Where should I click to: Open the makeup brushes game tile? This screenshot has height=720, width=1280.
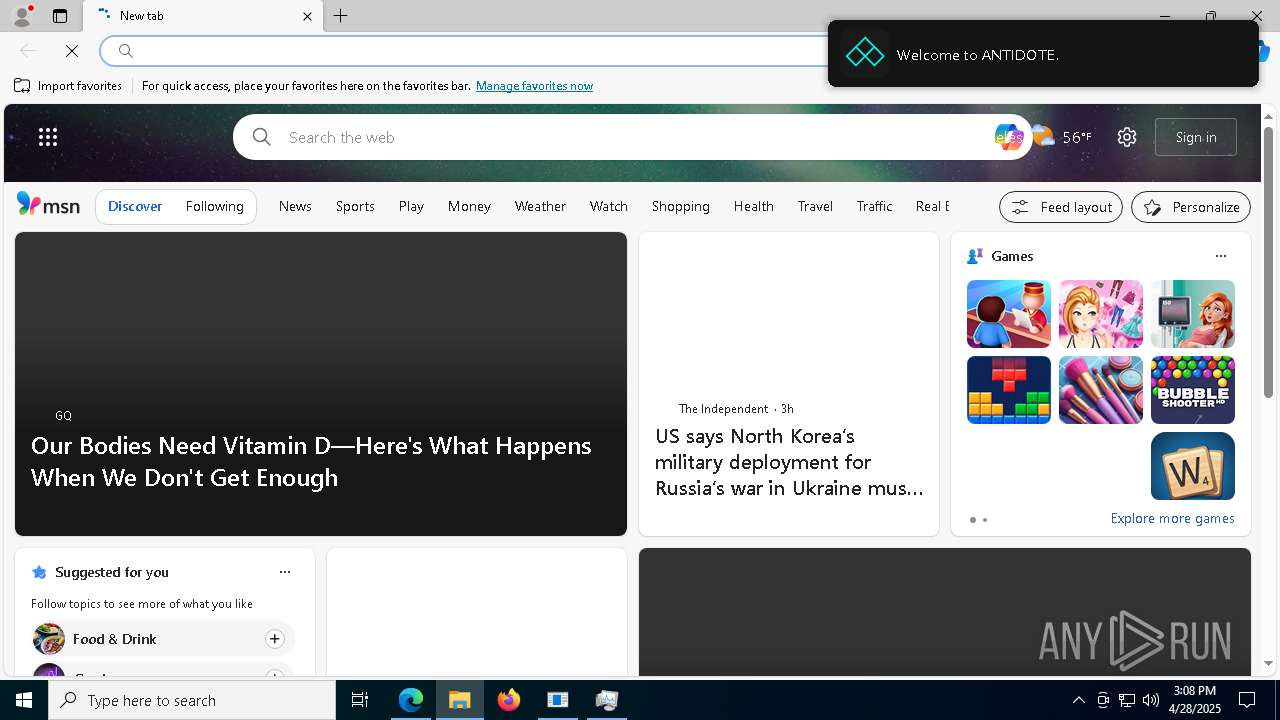coord(1101,390)
